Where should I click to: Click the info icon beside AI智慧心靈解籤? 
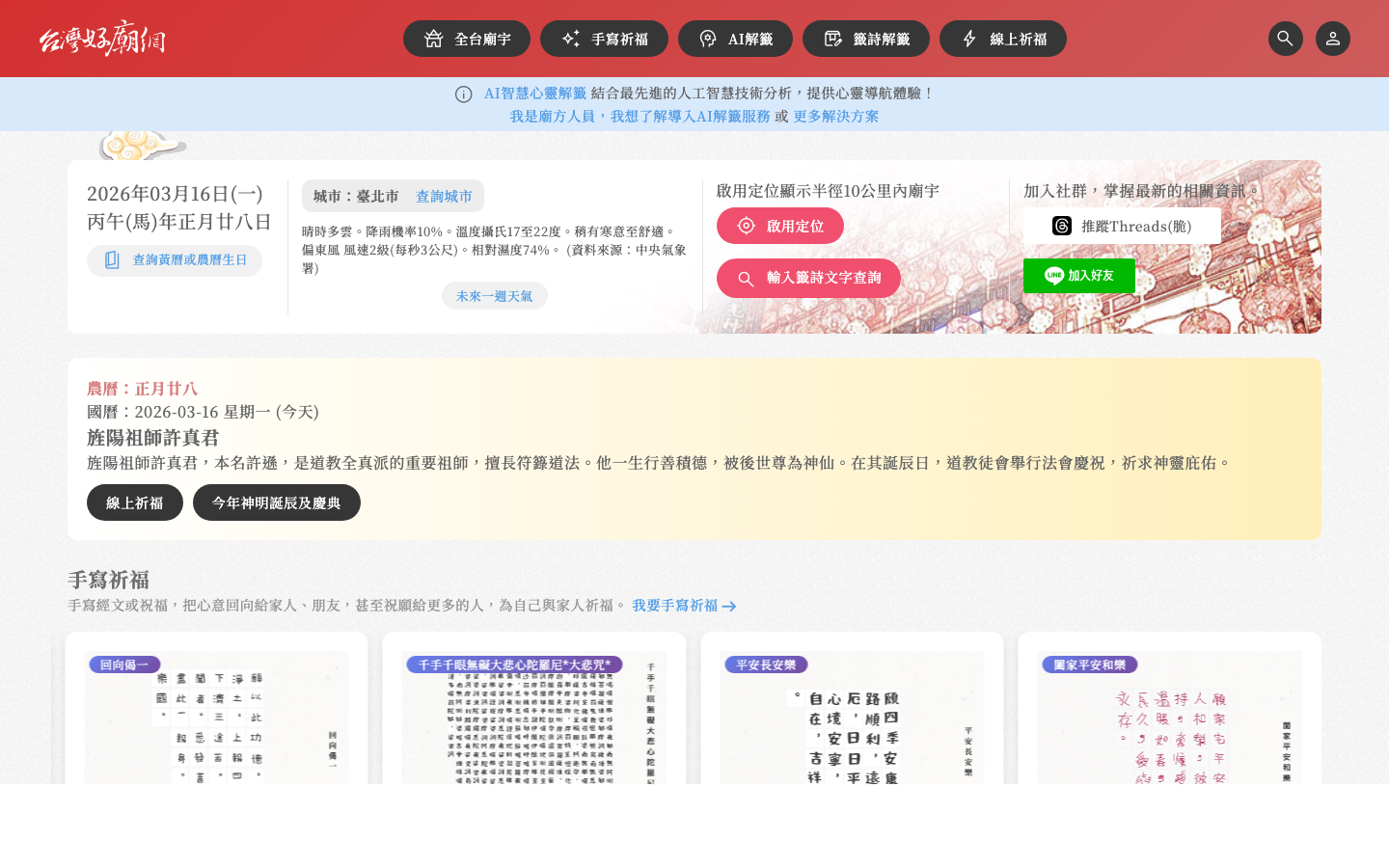coord(464,94)
